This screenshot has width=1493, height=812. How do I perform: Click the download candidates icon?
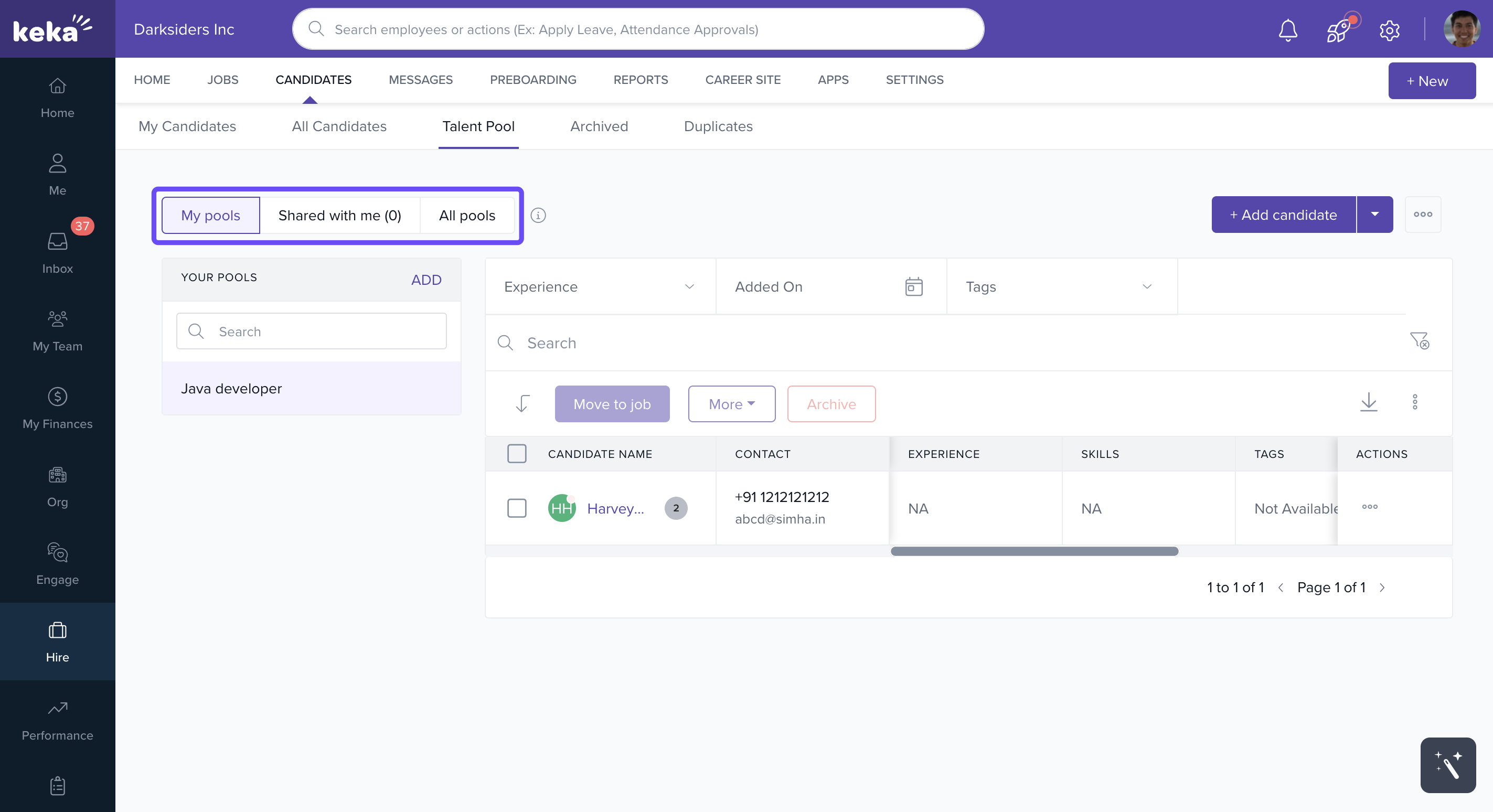tap(1368, 402)
